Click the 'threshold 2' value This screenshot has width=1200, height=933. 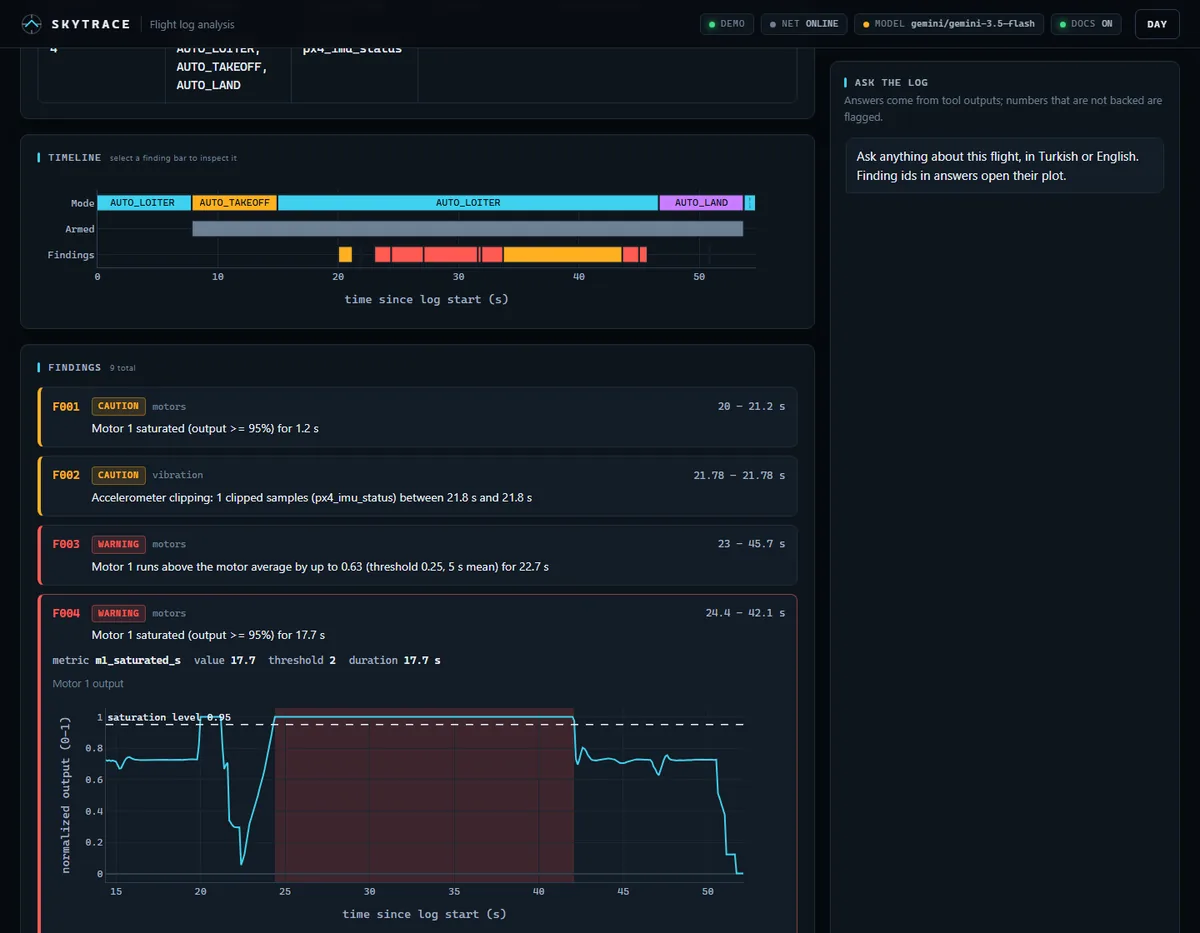(302, 660)
